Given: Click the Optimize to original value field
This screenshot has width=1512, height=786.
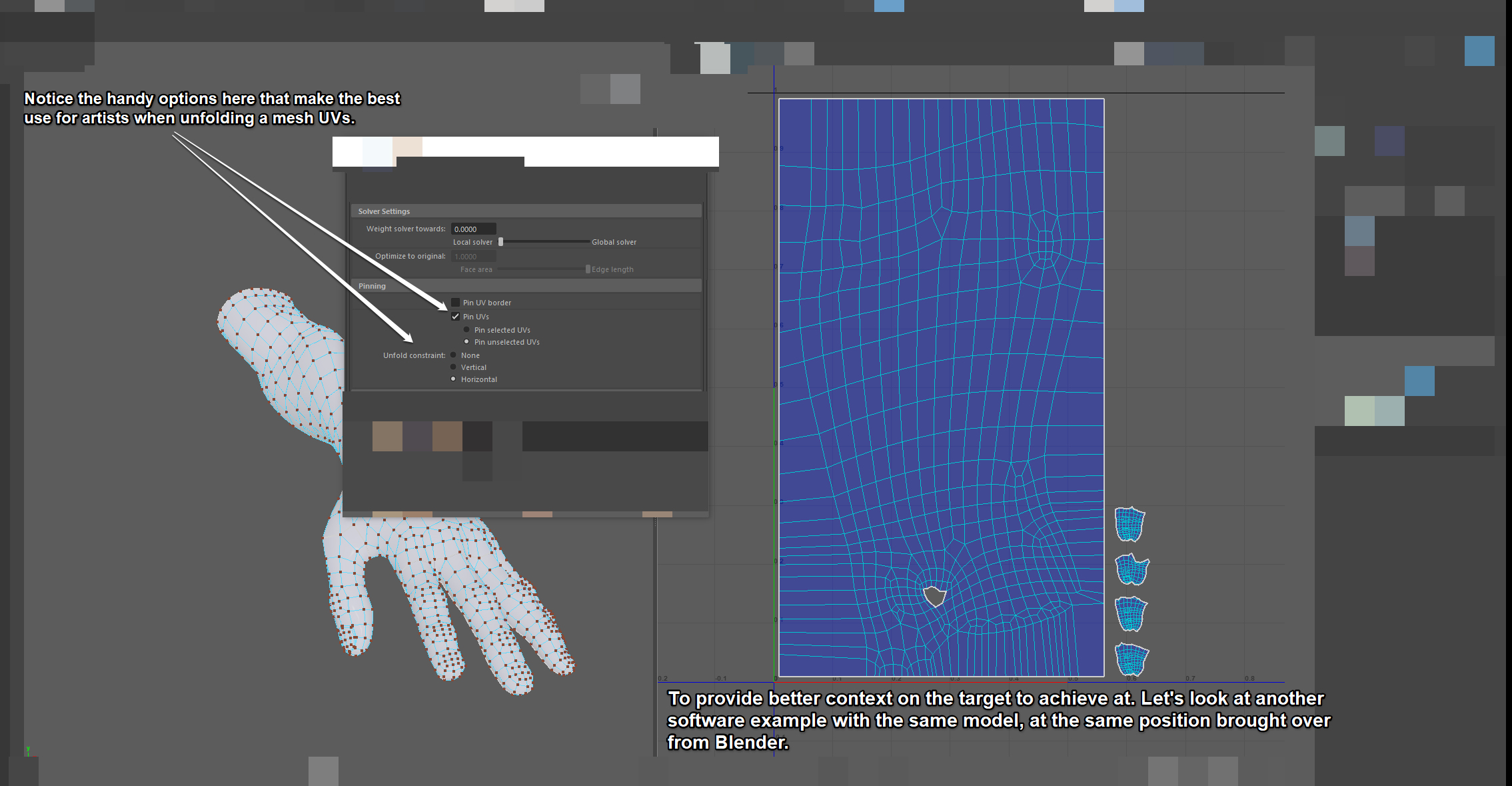Looking at the screenshot, I should tap(473, 257).
